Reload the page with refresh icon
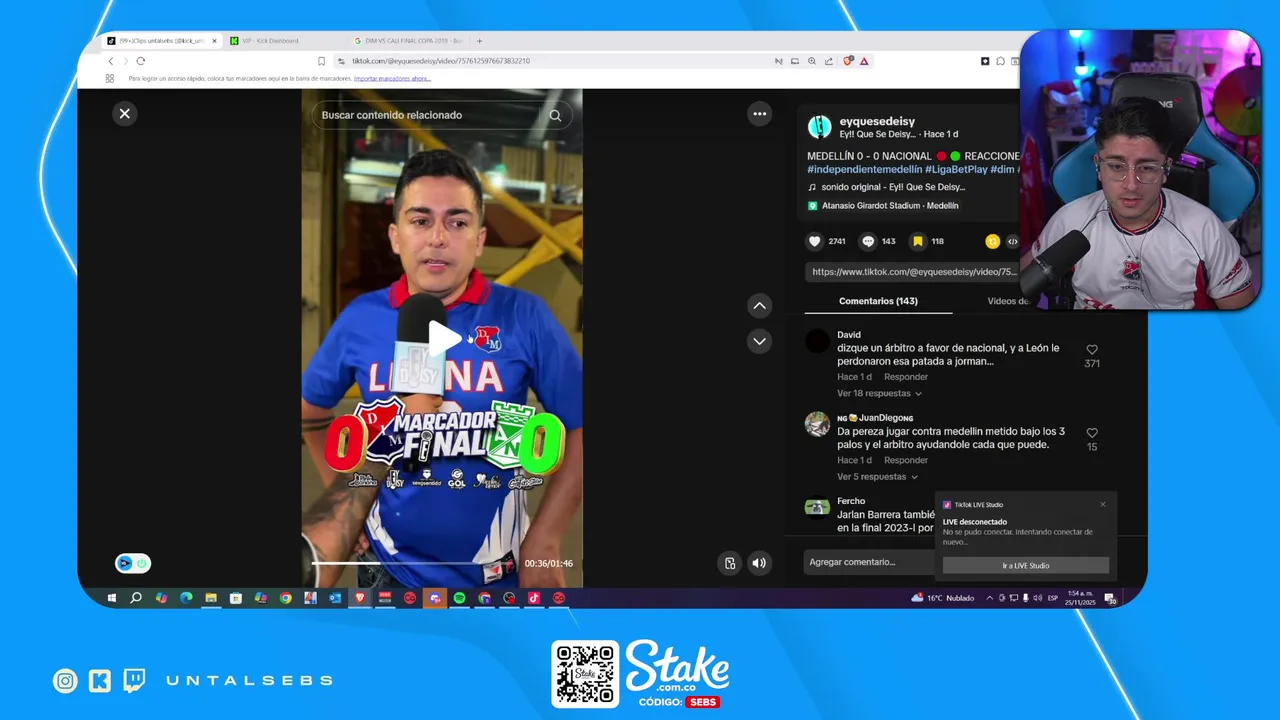Screen dimensions: 1280x720 pos(140,61)
